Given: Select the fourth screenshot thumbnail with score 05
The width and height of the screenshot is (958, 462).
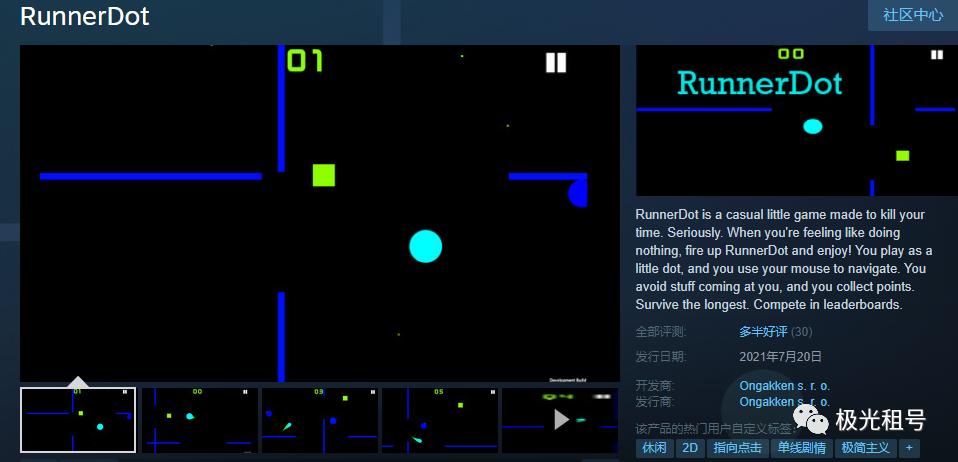Looking at the screenshot, I should (439, 420).
